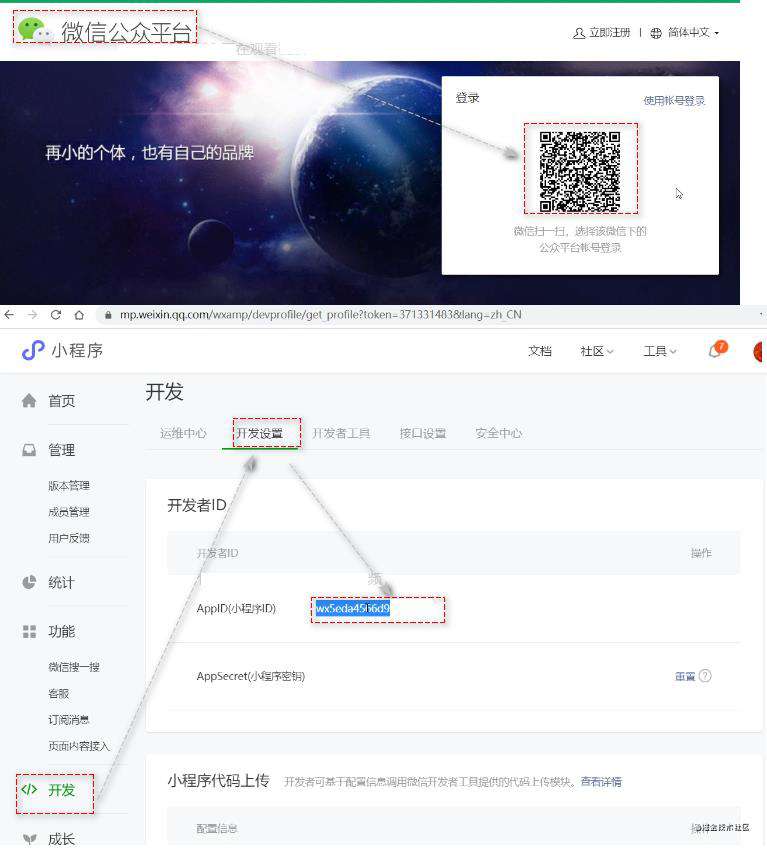Click the globe language icon
Screen dimensions: 767x848
tap(656, 33)
